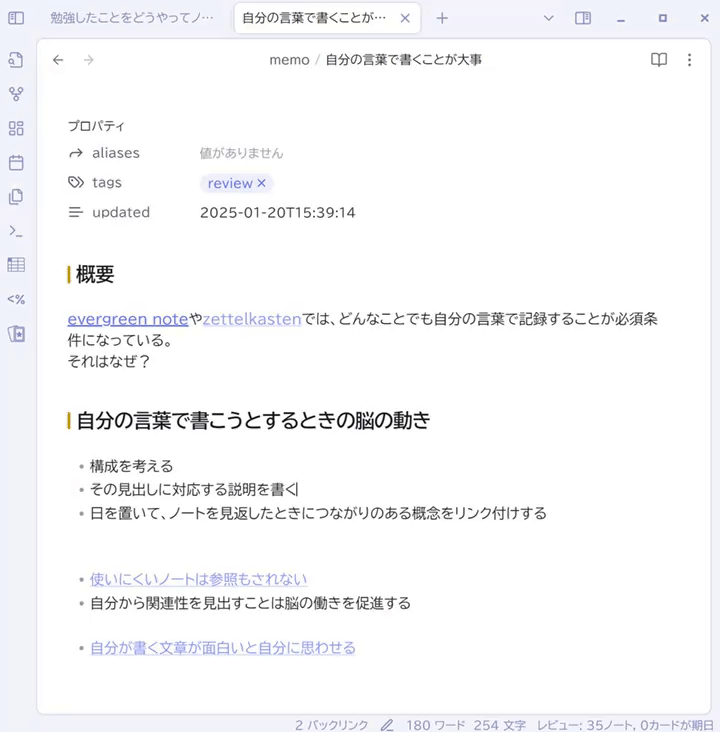Image resolution: width=720 pixels, height=732 pixels.
Task: Open the command palette icon
Action: point(16,231)
